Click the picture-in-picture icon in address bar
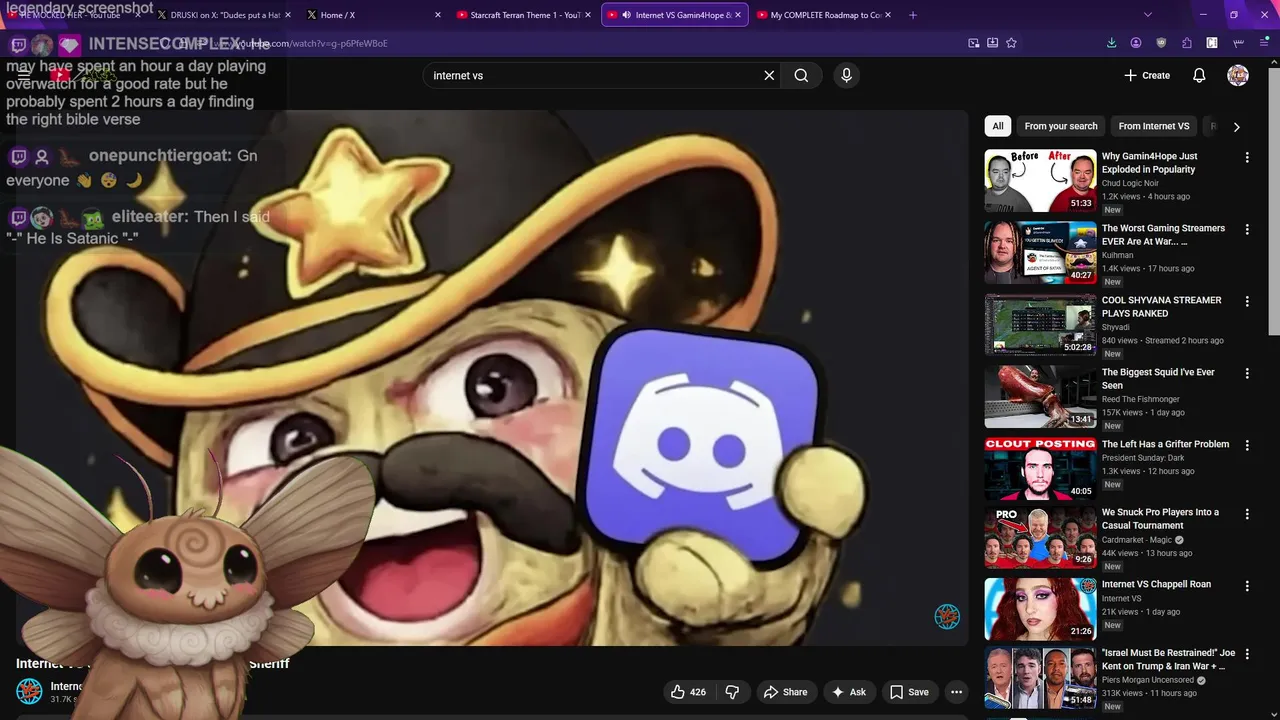This screenshot has height=720, width=1280. point(973,43)
